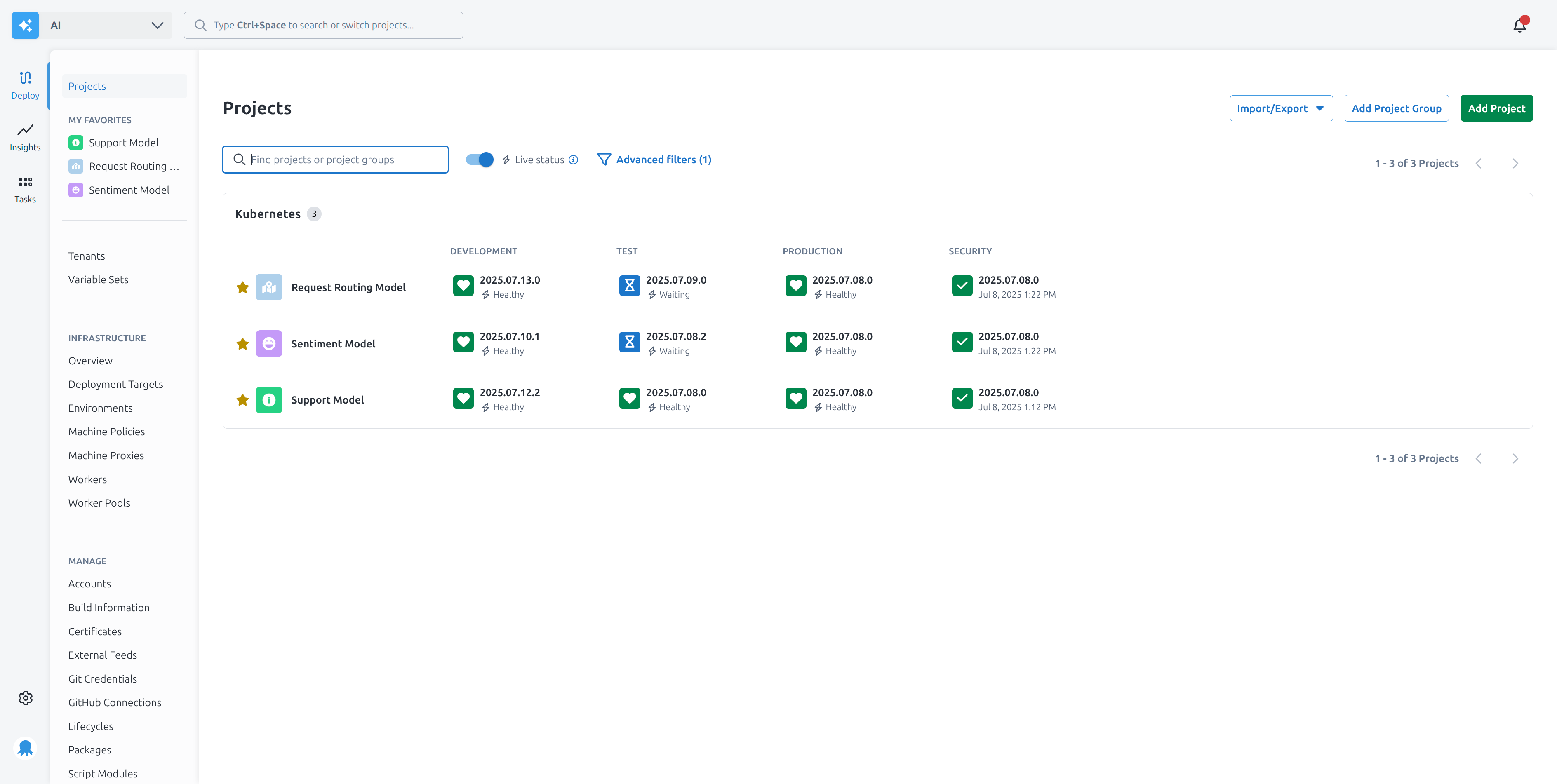Click the Live status info icon
1557x784 pixels.
573,160
